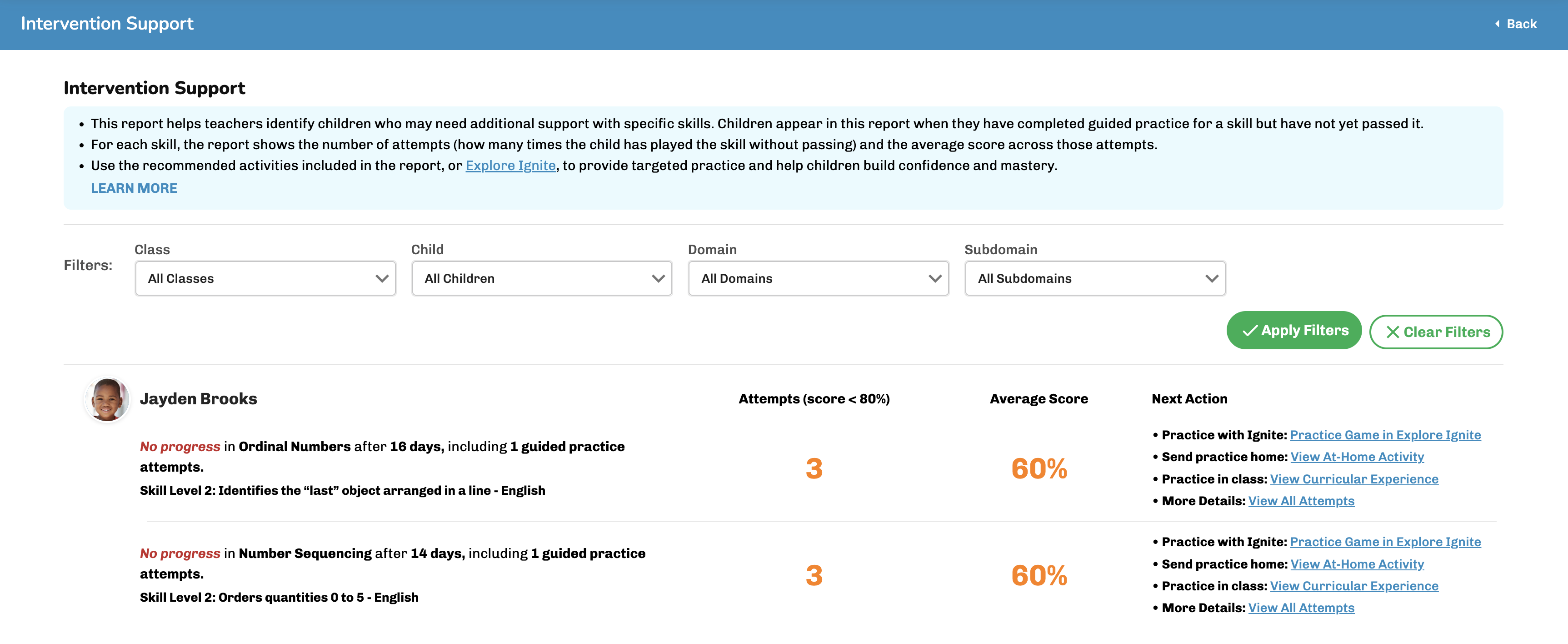Open the All Domains dropdown
The height and width of the screenshot is (644, 1568).
coord(818,278)
